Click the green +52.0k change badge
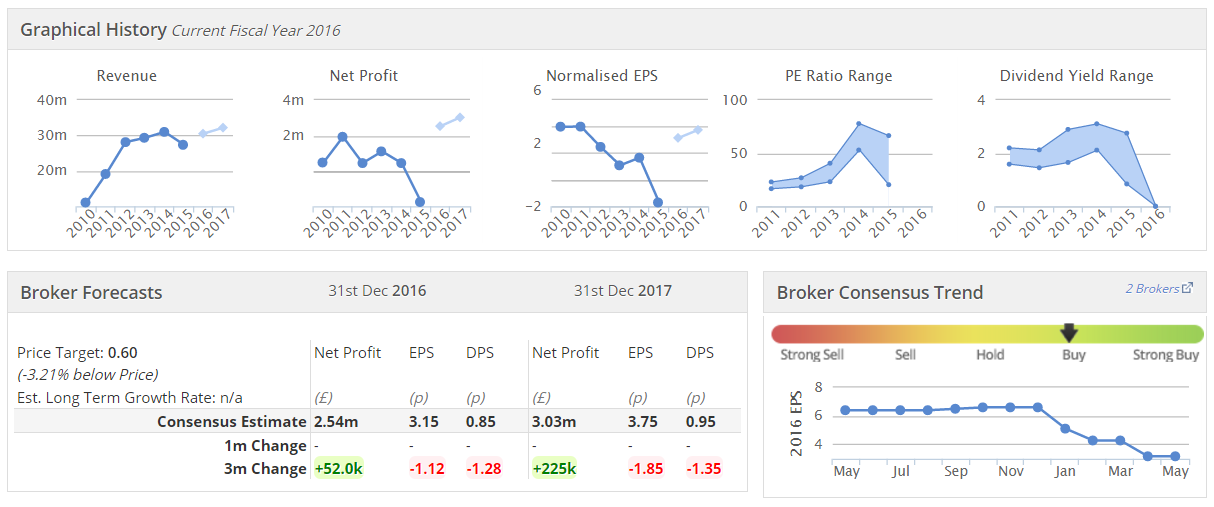The width and height of the screenshot is (1214, 507). click(x=338, y=469)
